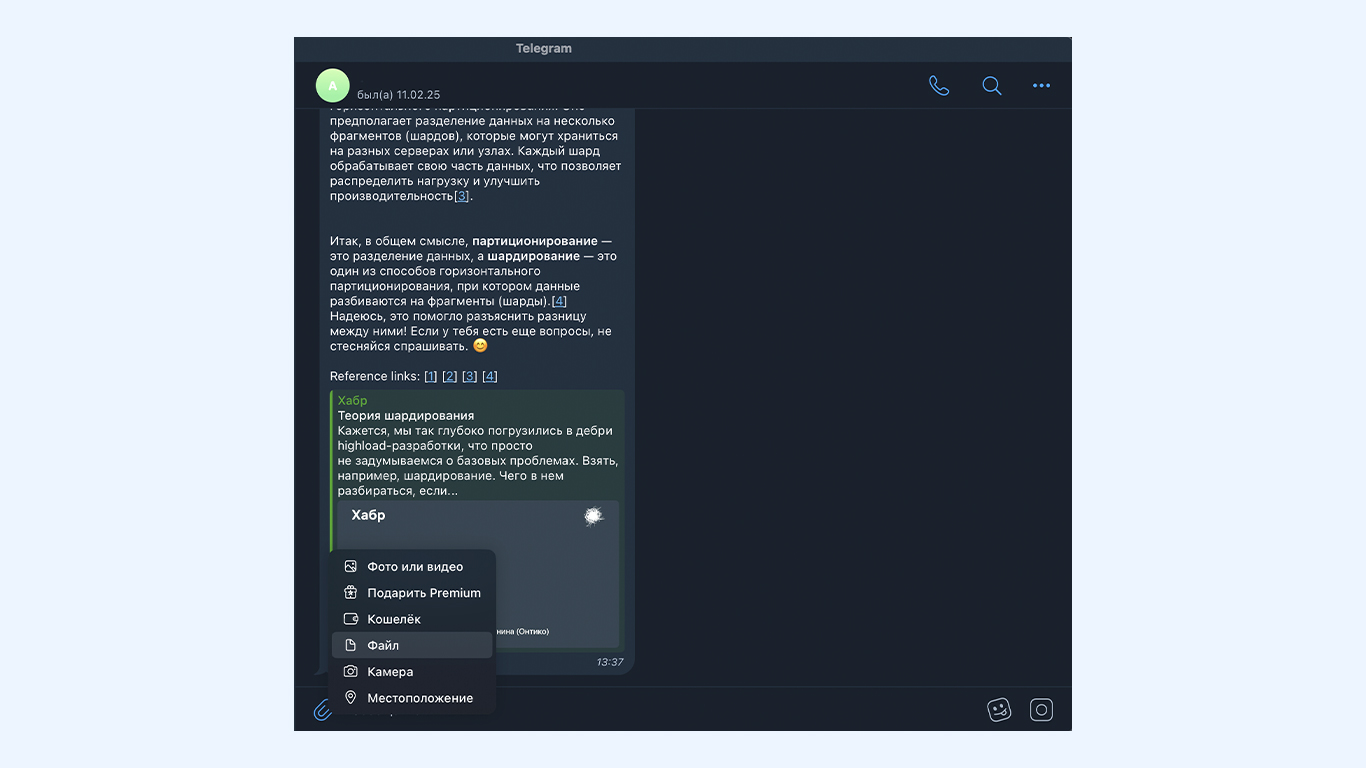The width and height of the screenshot is (1366, 768).
Task: Open reference link [4] in Reference links row
Action: tap(490, 376)
